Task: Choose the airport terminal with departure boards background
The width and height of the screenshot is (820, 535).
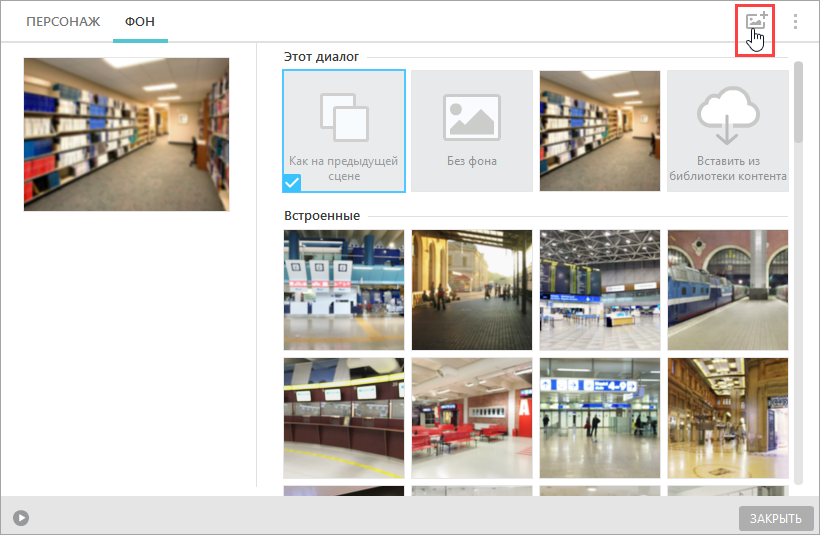Action: coord(600,290)
